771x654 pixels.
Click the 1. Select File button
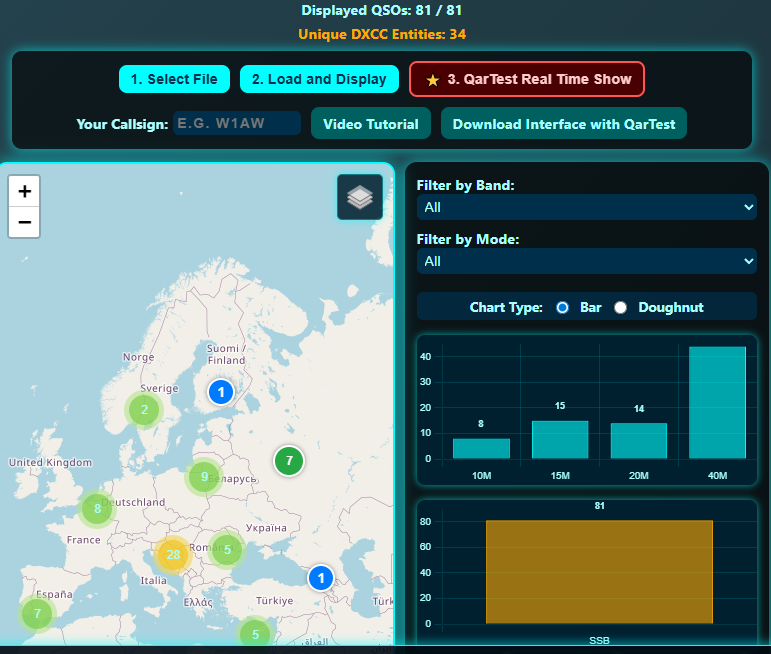tap(174, 79)
